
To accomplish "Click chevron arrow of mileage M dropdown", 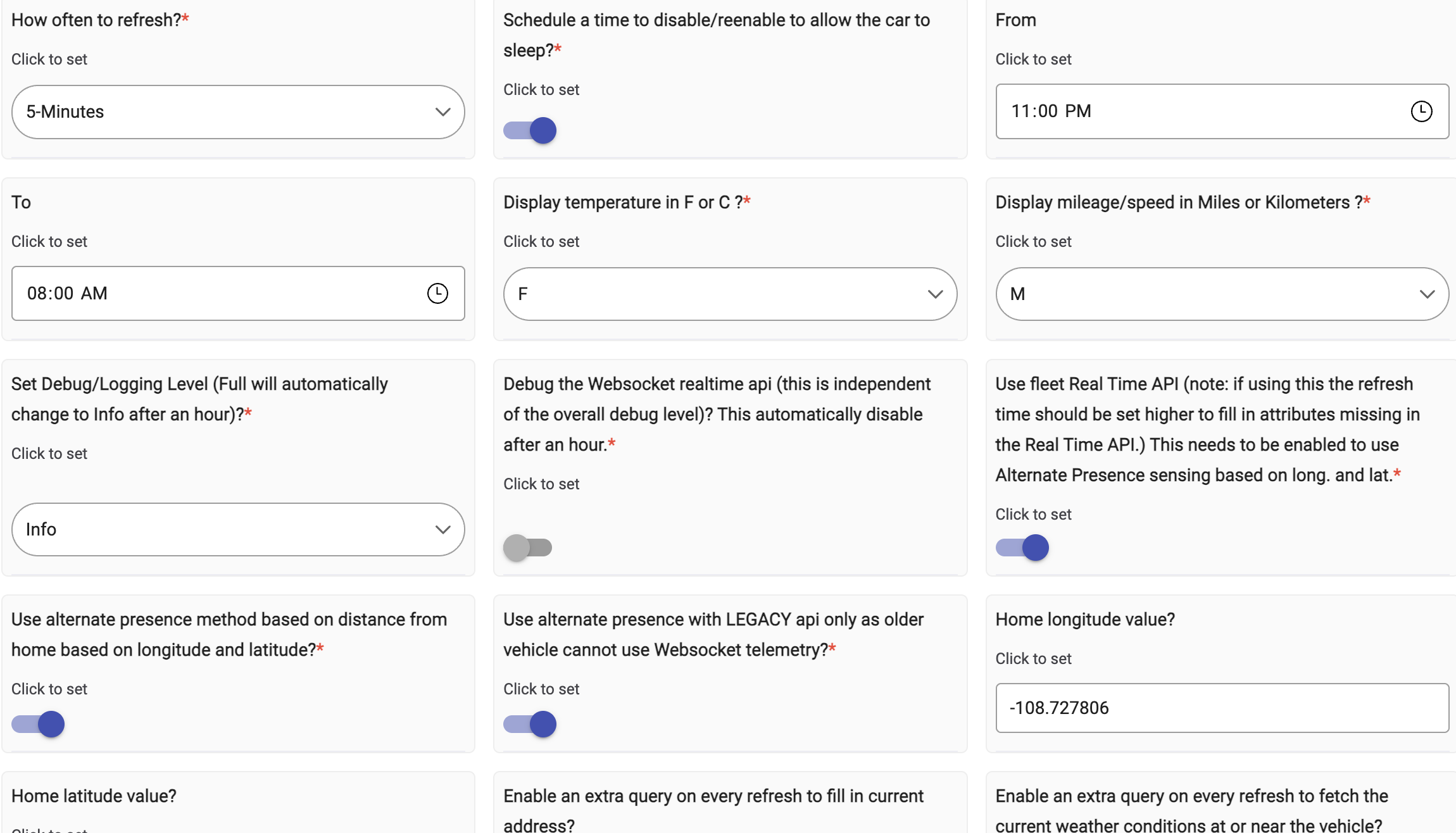I will pyautogui.click(x=1427, y=294).
